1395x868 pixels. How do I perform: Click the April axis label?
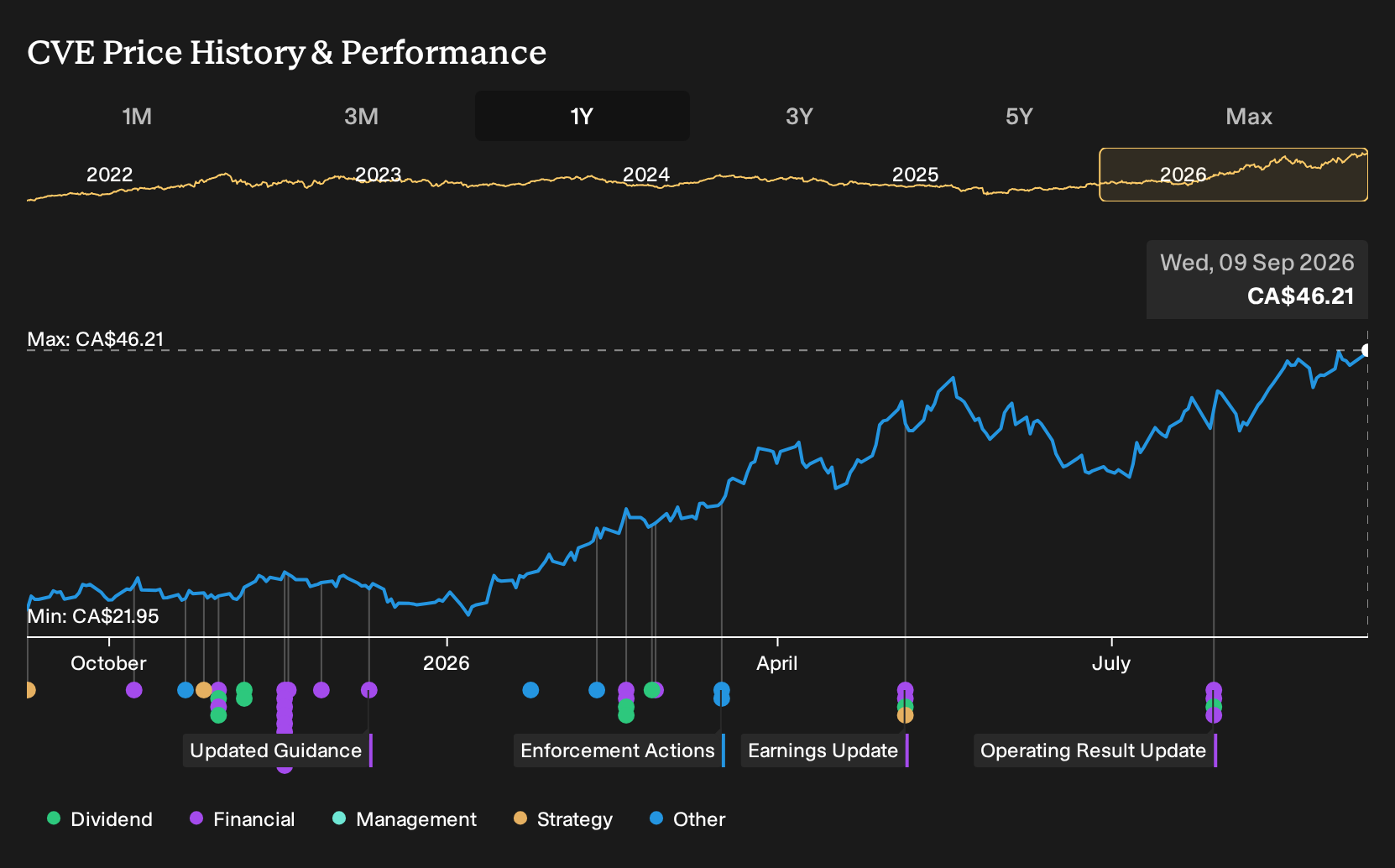[777, 663]
